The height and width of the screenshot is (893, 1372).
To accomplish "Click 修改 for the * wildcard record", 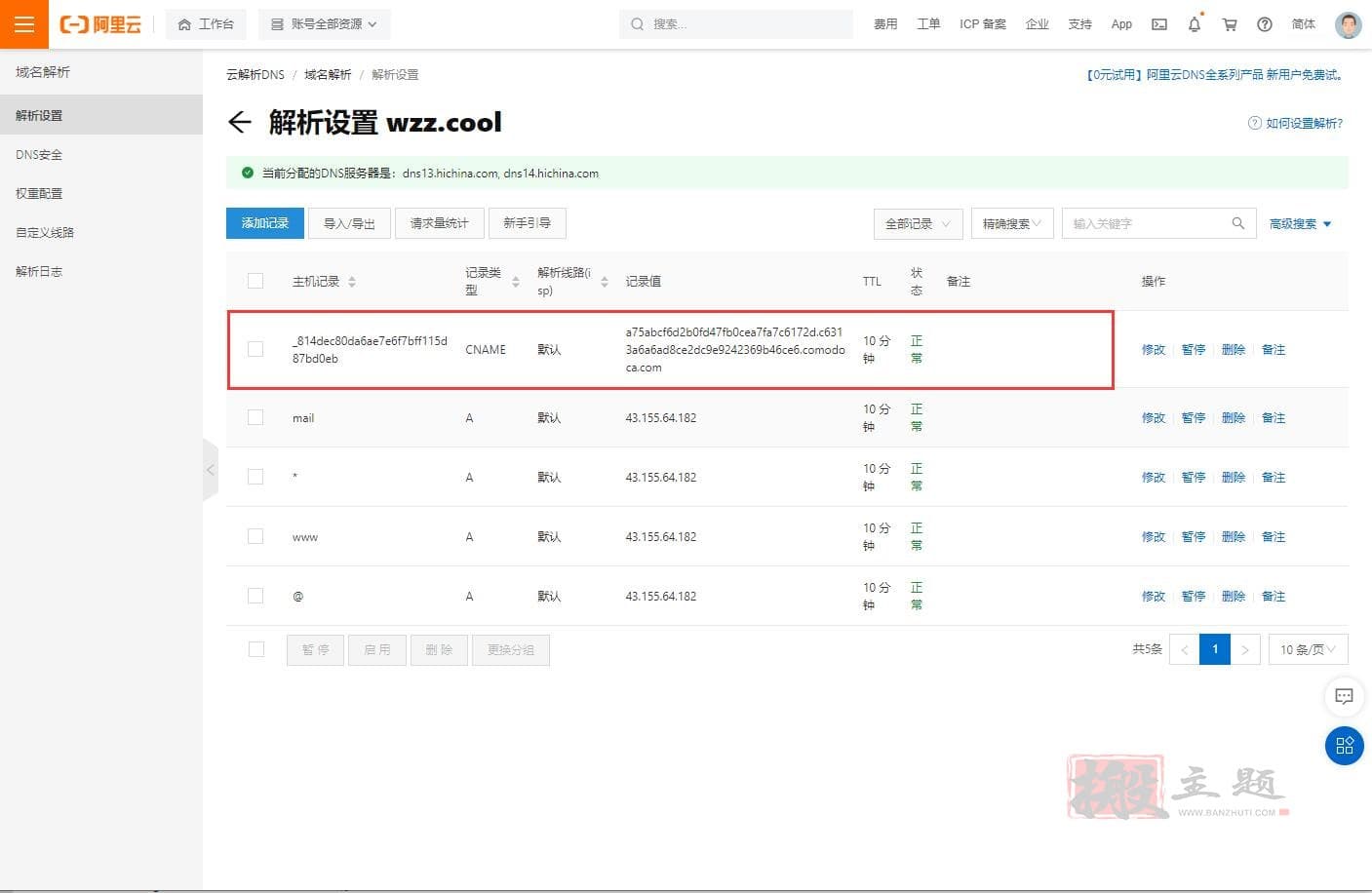I will tap(1154, 477).
